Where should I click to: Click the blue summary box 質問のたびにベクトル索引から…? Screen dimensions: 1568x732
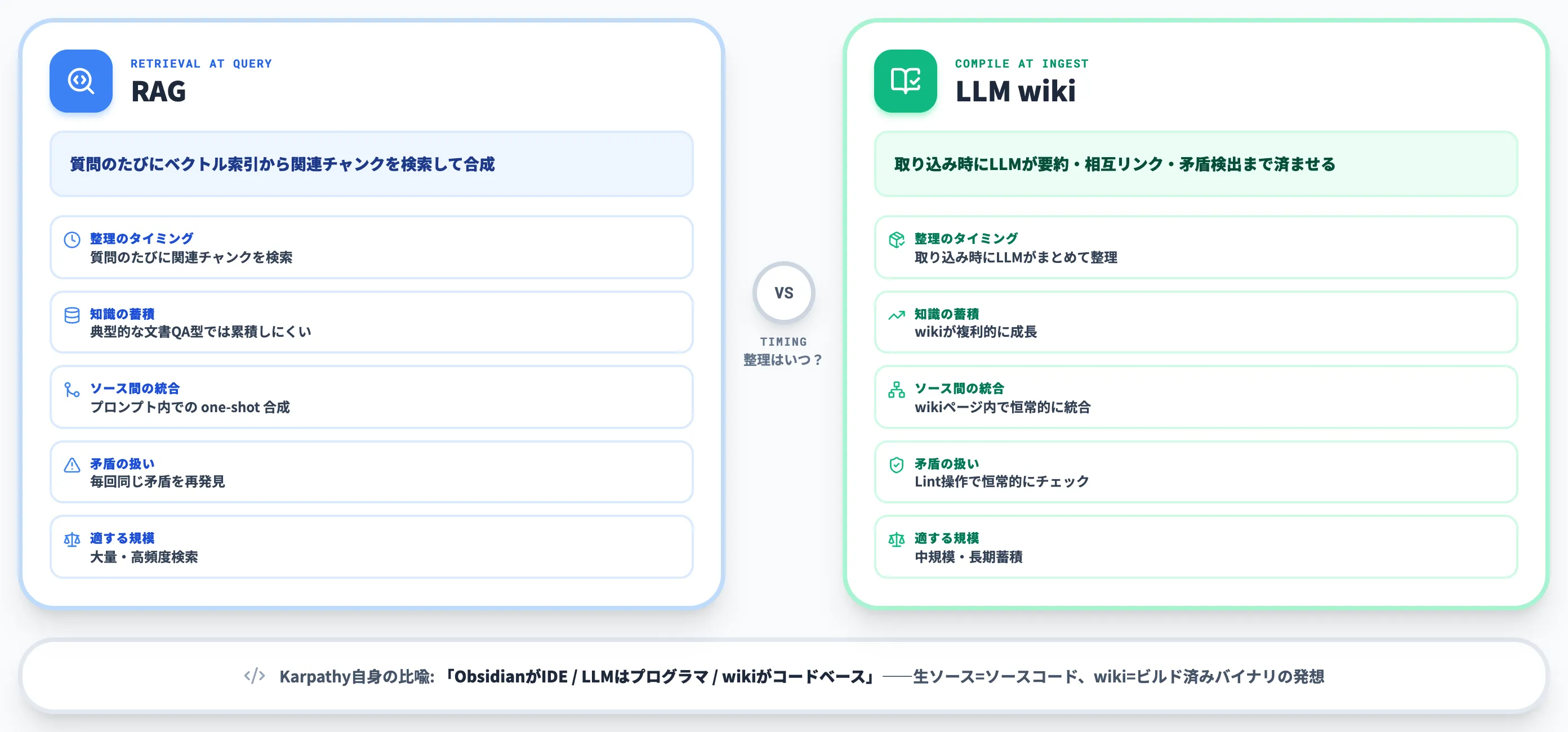pyautogui.click(x=371, y=164)
